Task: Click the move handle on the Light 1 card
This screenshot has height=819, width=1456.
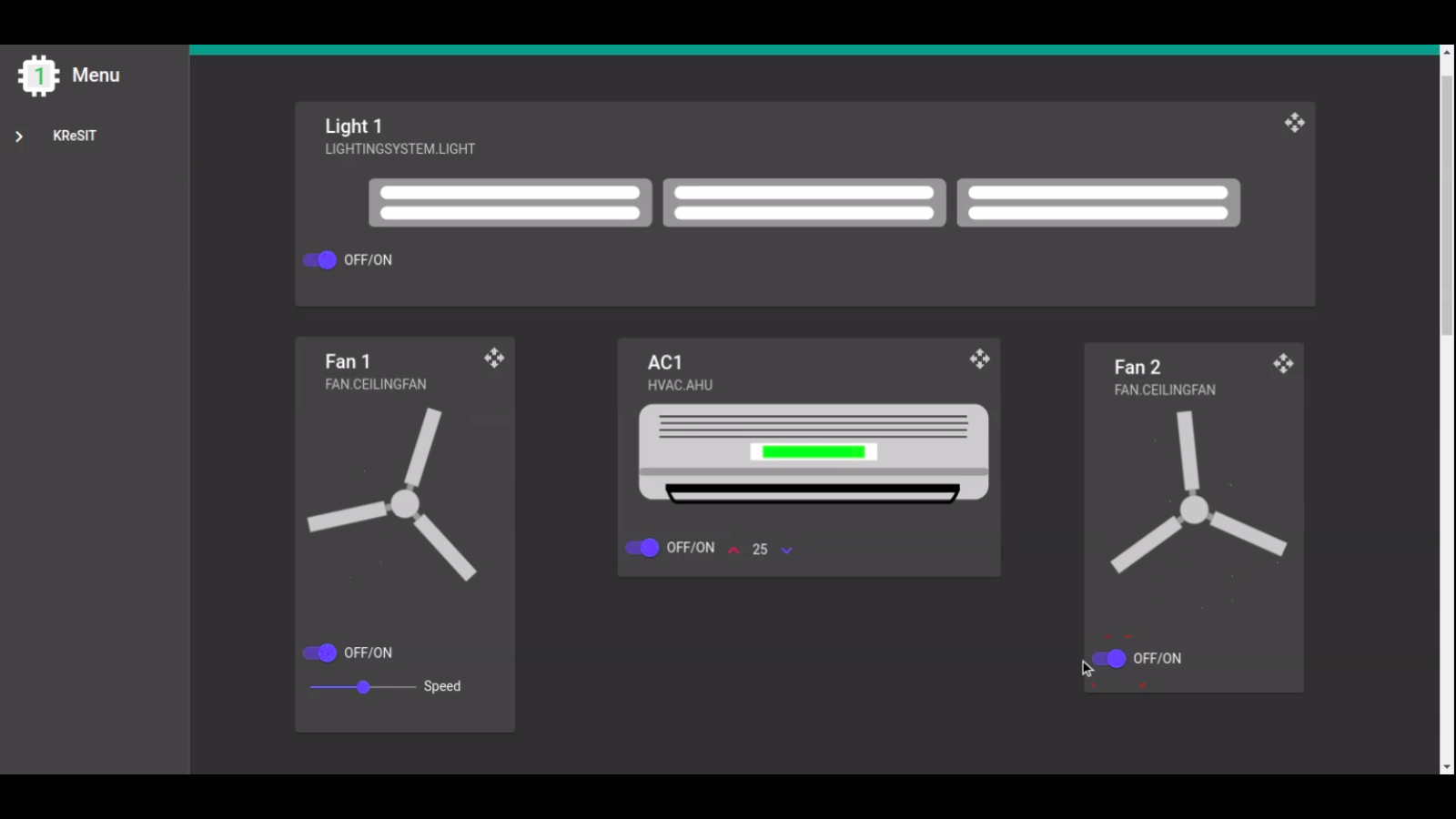Action: (x=1295, y=123)
